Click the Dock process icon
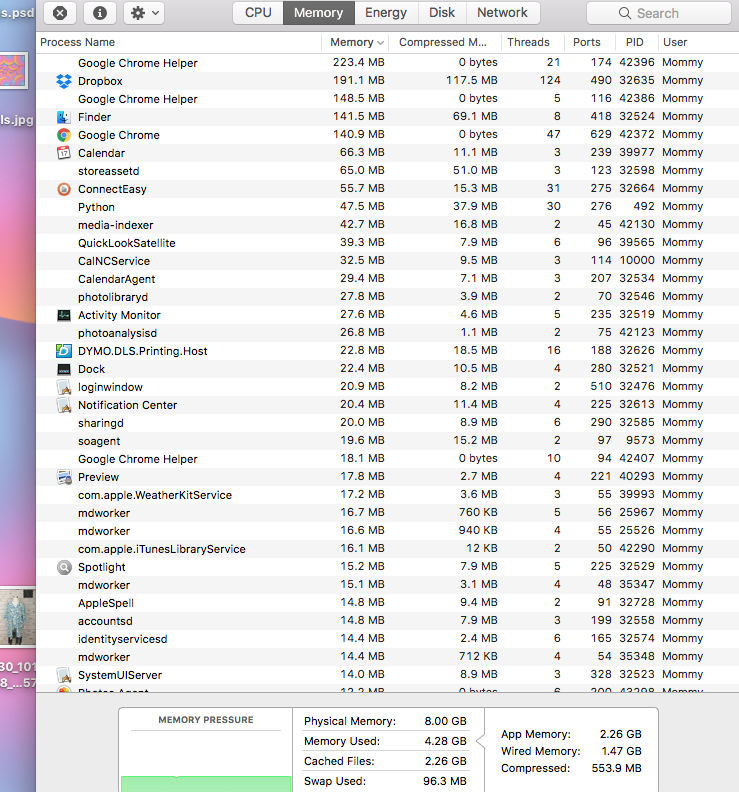739x792 pixels. pos(64,369)
